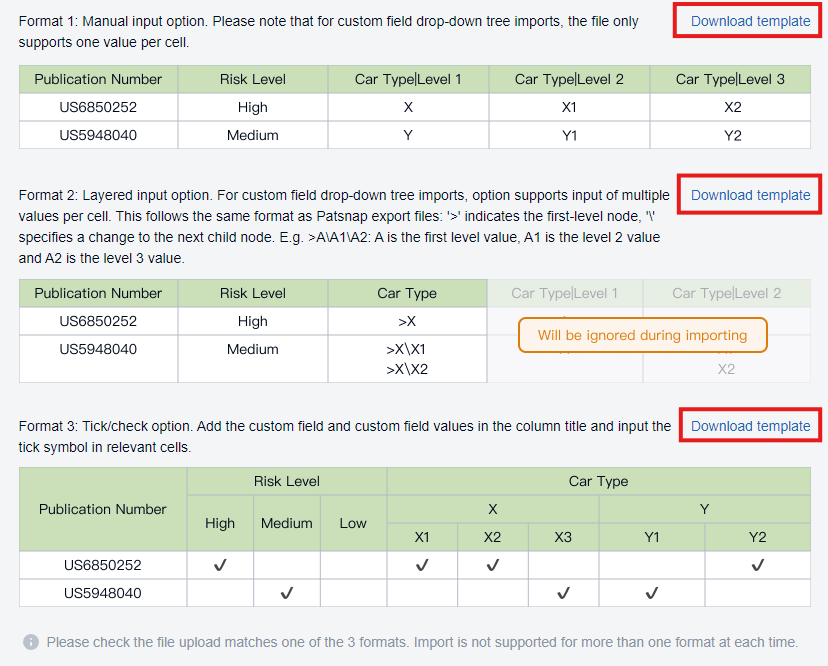Tick the empty High cell for US5948040
Screen dimensions: 828x666
coord(220,593)
